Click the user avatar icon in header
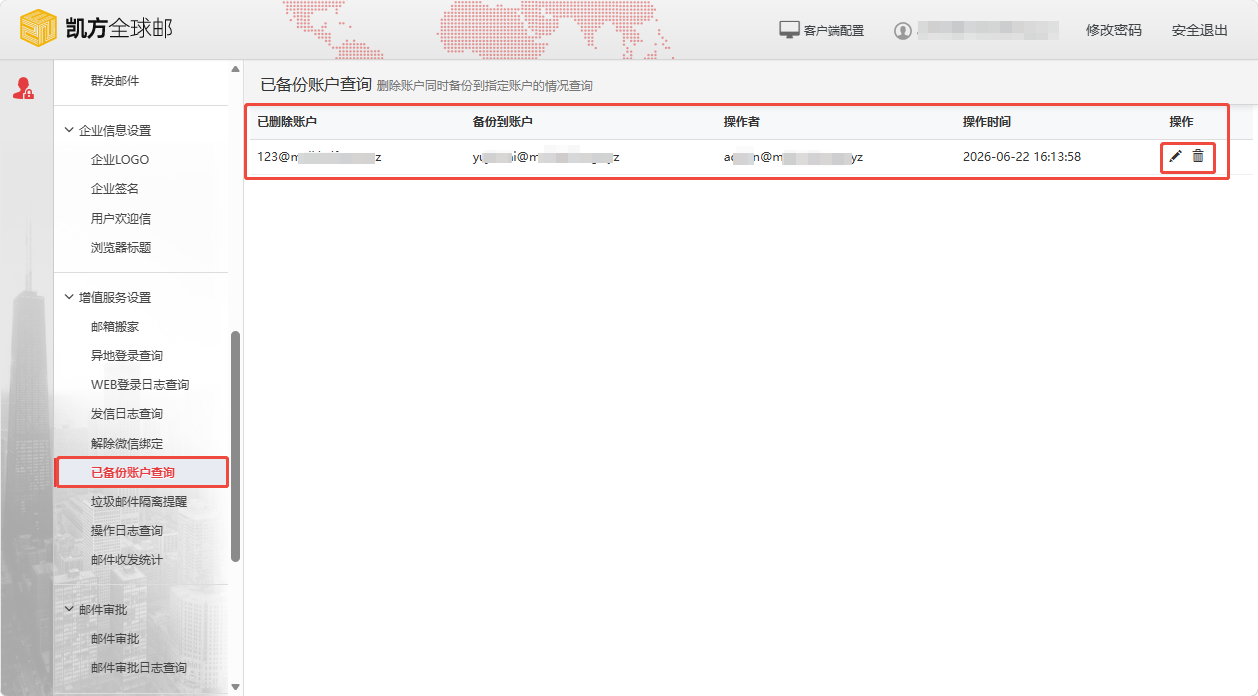The width and height of the screenshot is (1258, 696). click(903, 31)
